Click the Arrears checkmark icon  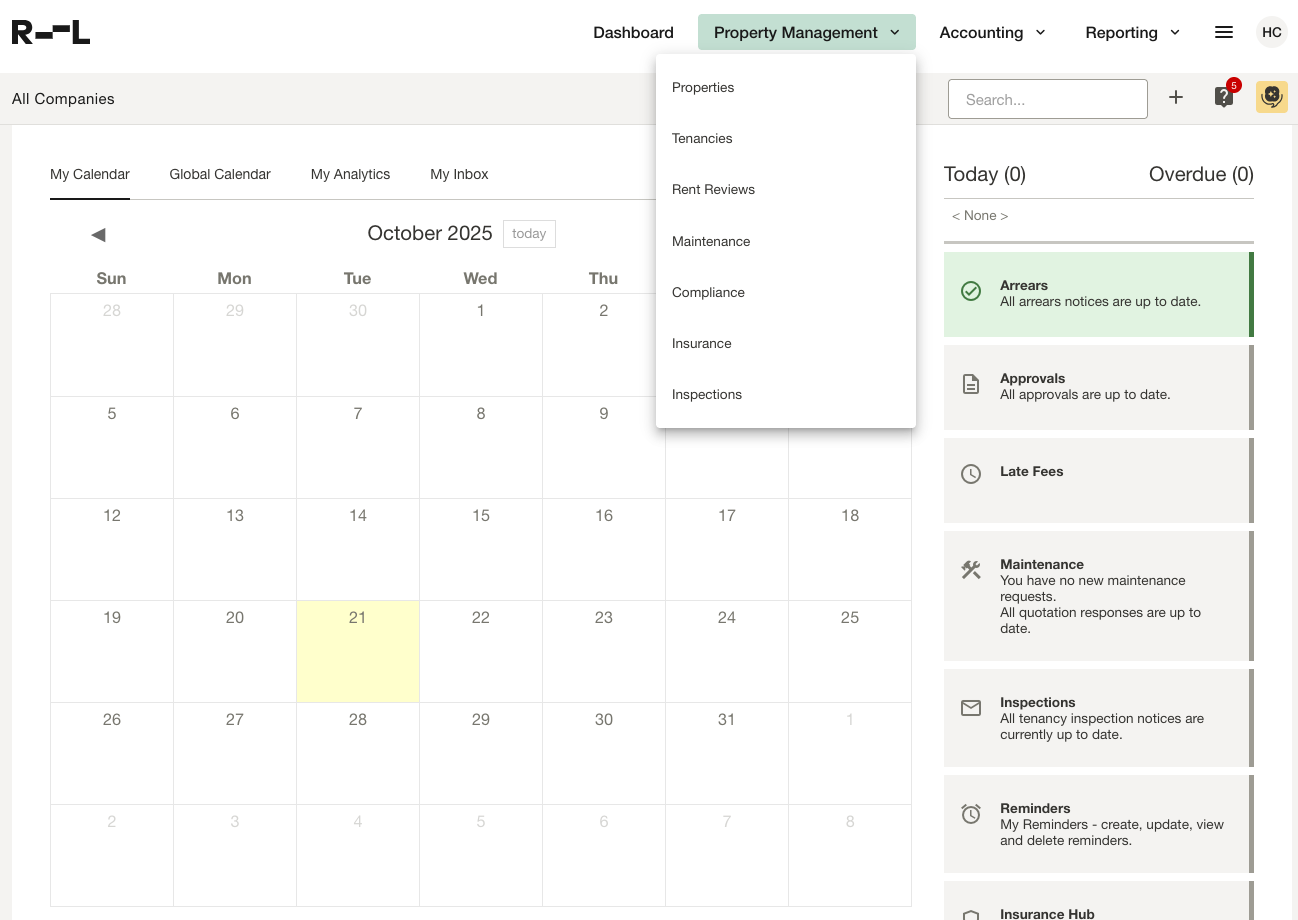[971, 291]
